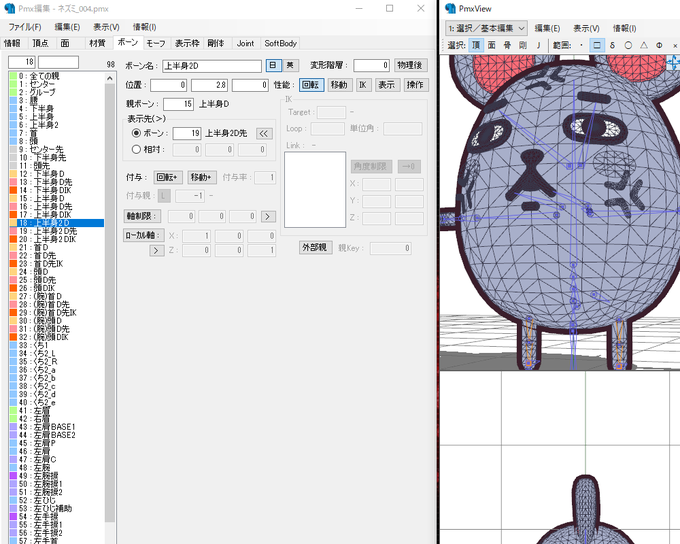Toggle 回転+ grant option

click(x=168, y=177)
